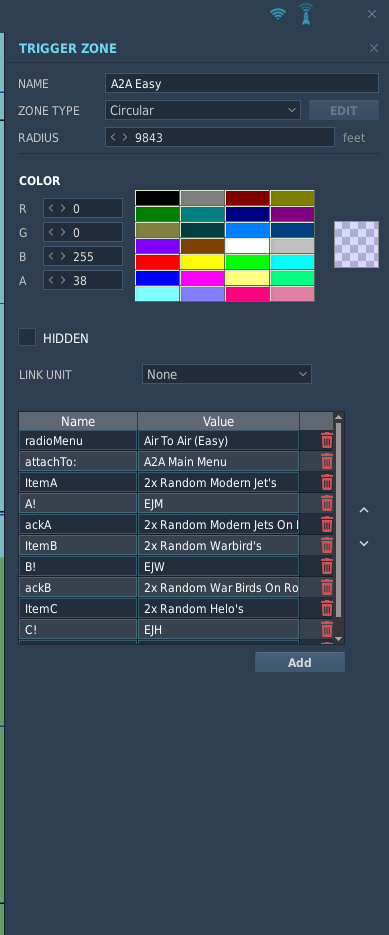Delete the ackB property row
The width and height of the screenshot is (389, 935).
[x=327, y=587]
